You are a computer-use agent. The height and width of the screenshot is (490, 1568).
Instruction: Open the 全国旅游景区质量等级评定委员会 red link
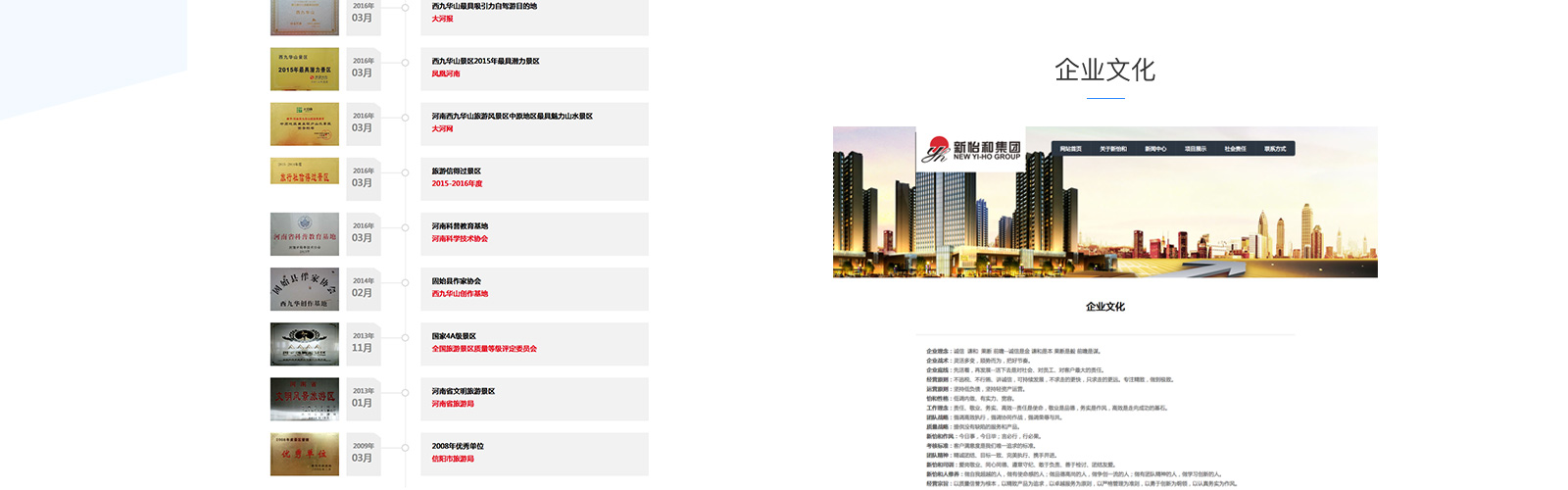tap(484, 349)
